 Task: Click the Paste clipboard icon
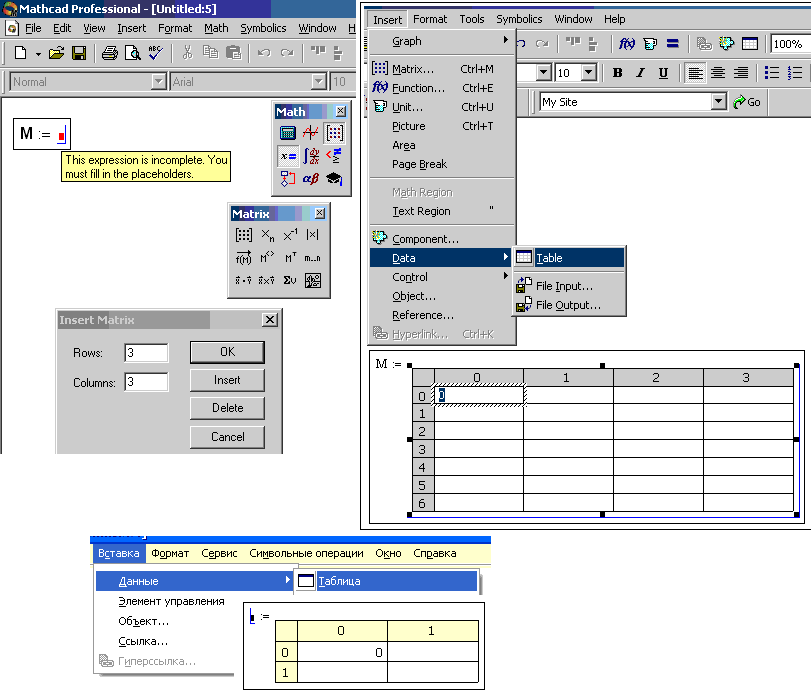[x=233, y=53]
